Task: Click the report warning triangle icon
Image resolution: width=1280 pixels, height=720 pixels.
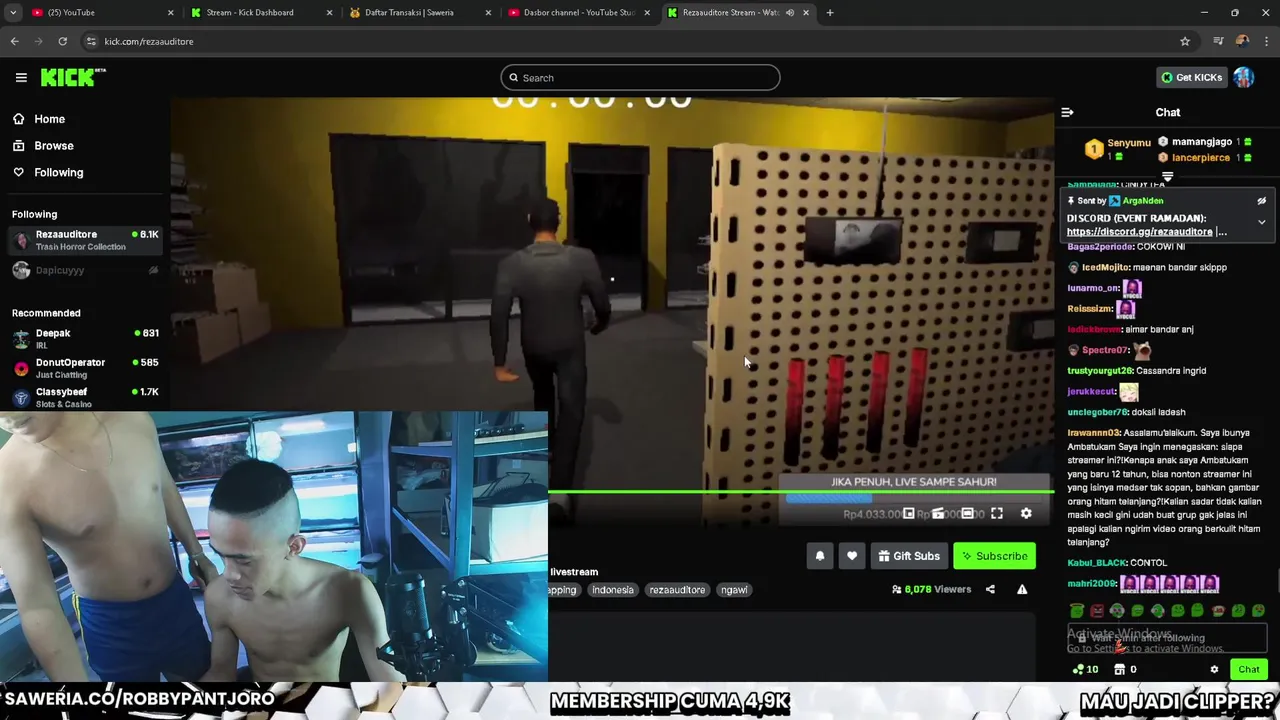Action: [1022, 590]
